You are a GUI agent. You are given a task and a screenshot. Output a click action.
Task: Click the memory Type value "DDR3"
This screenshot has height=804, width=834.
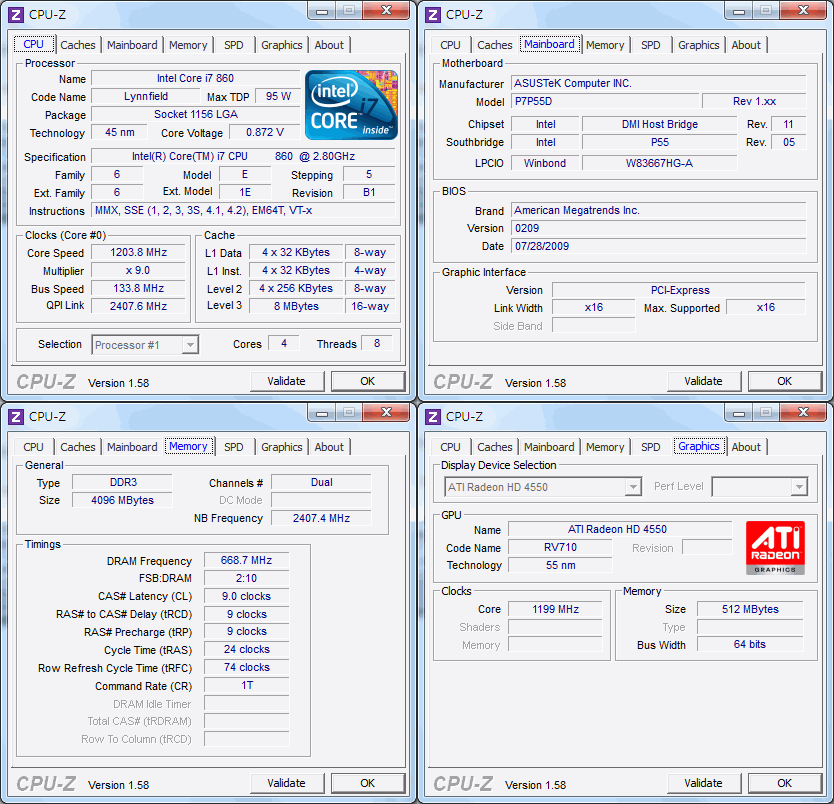tap(123, 482)
